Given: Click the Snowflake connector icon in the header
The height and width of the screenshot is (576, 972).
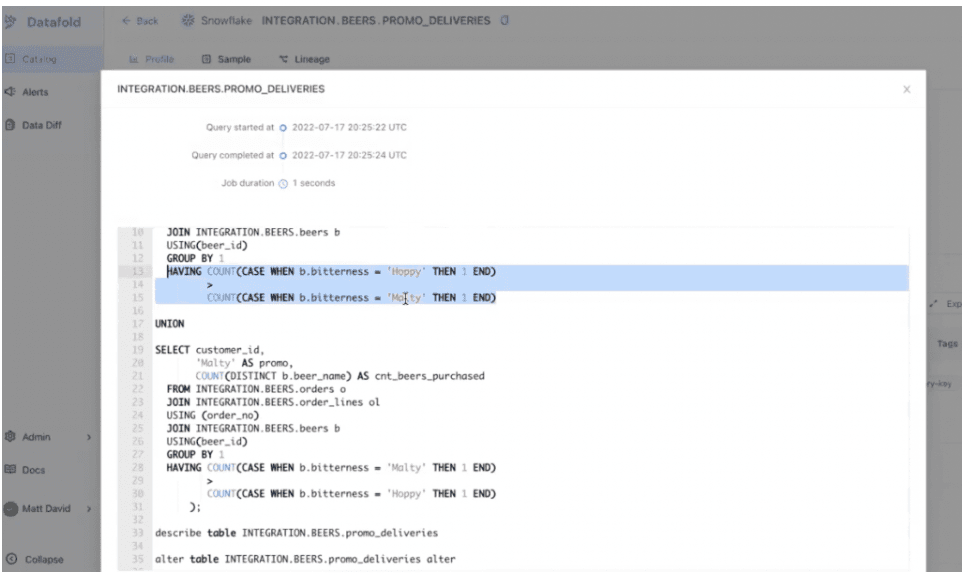Looking at the screenshot, I should point(188,18).
